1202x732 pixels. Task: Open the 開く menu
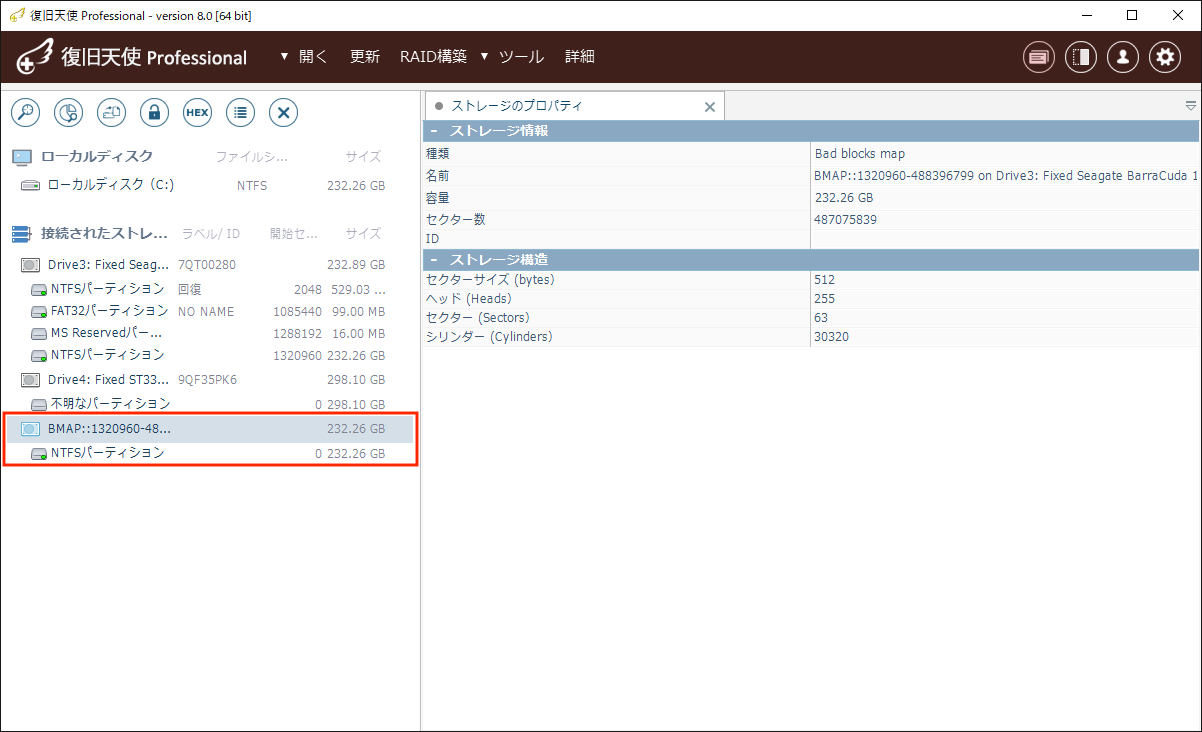click(x=313, y=57)
